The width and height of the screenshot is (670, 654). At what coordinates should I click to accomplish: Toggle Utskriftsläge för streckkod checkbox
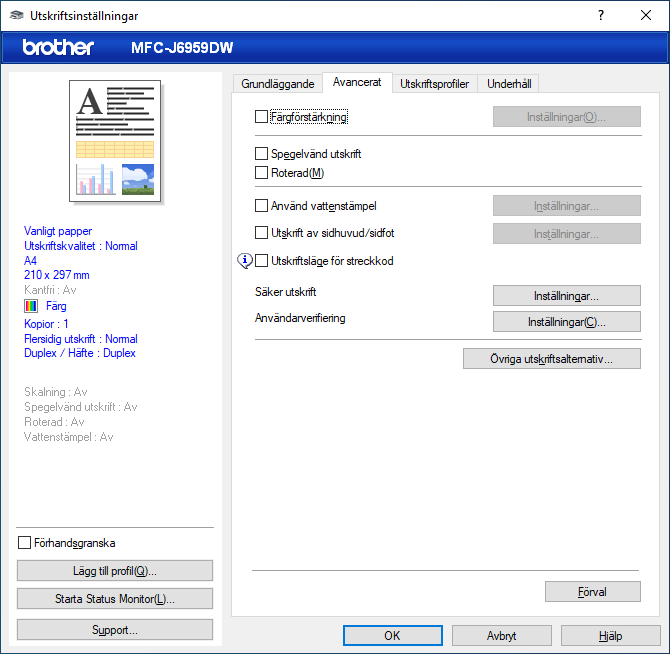pos(261,261)
